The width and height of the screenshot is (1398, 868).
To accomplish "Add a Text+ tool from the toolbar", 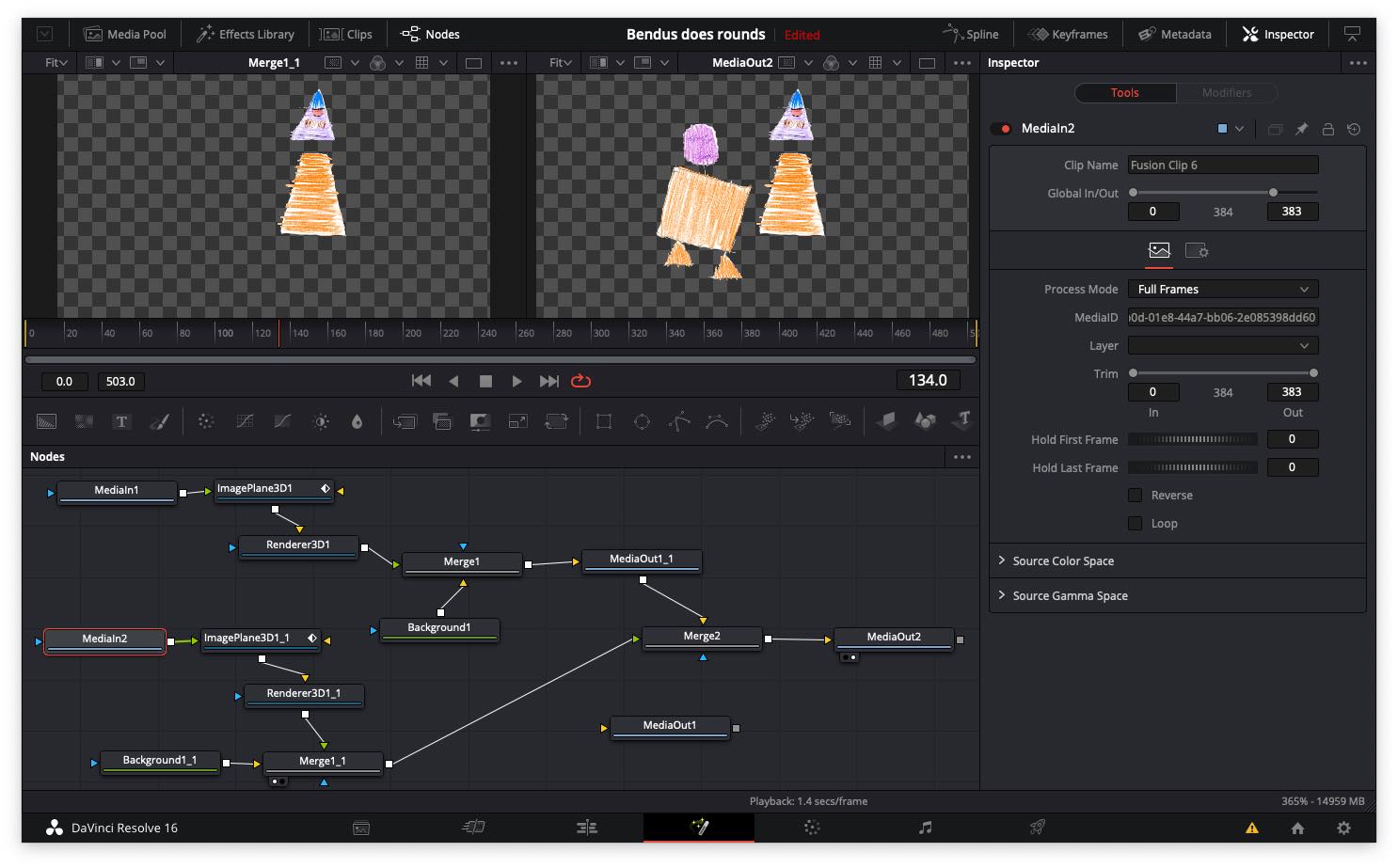I will [121, 421].
